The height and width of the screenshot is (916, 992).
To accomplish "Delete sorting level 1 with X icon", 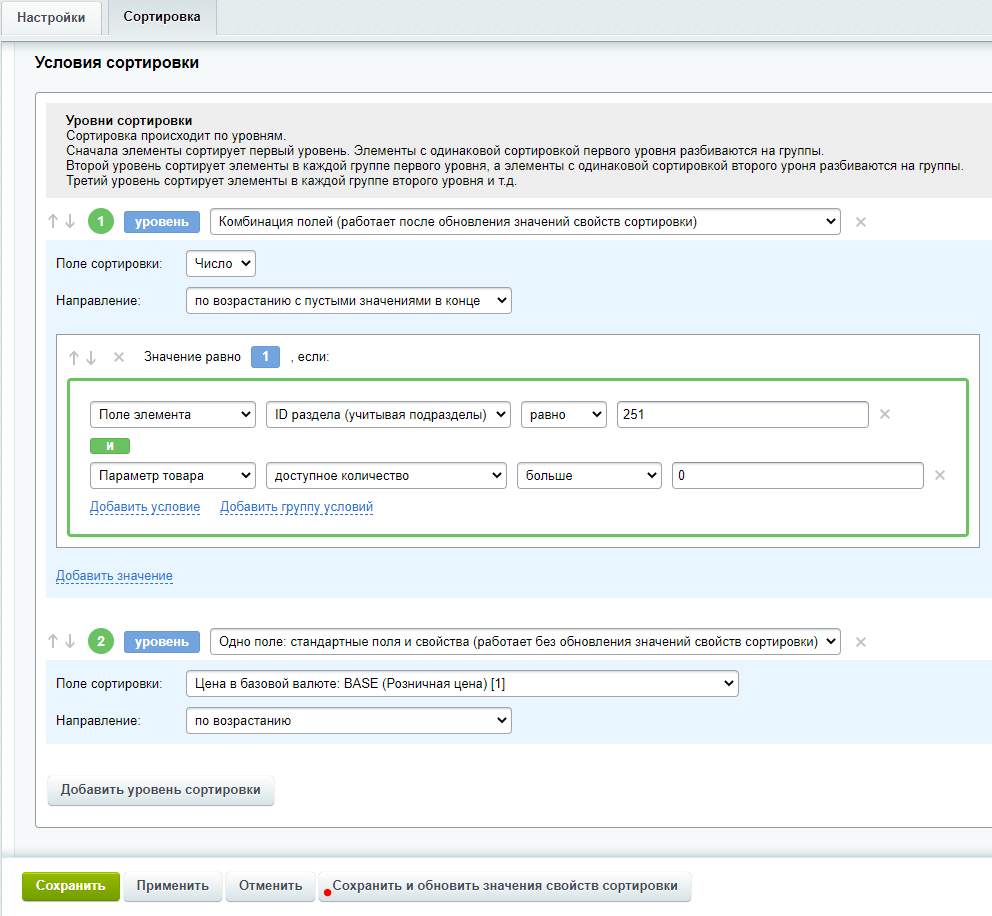I will [861, 222].
